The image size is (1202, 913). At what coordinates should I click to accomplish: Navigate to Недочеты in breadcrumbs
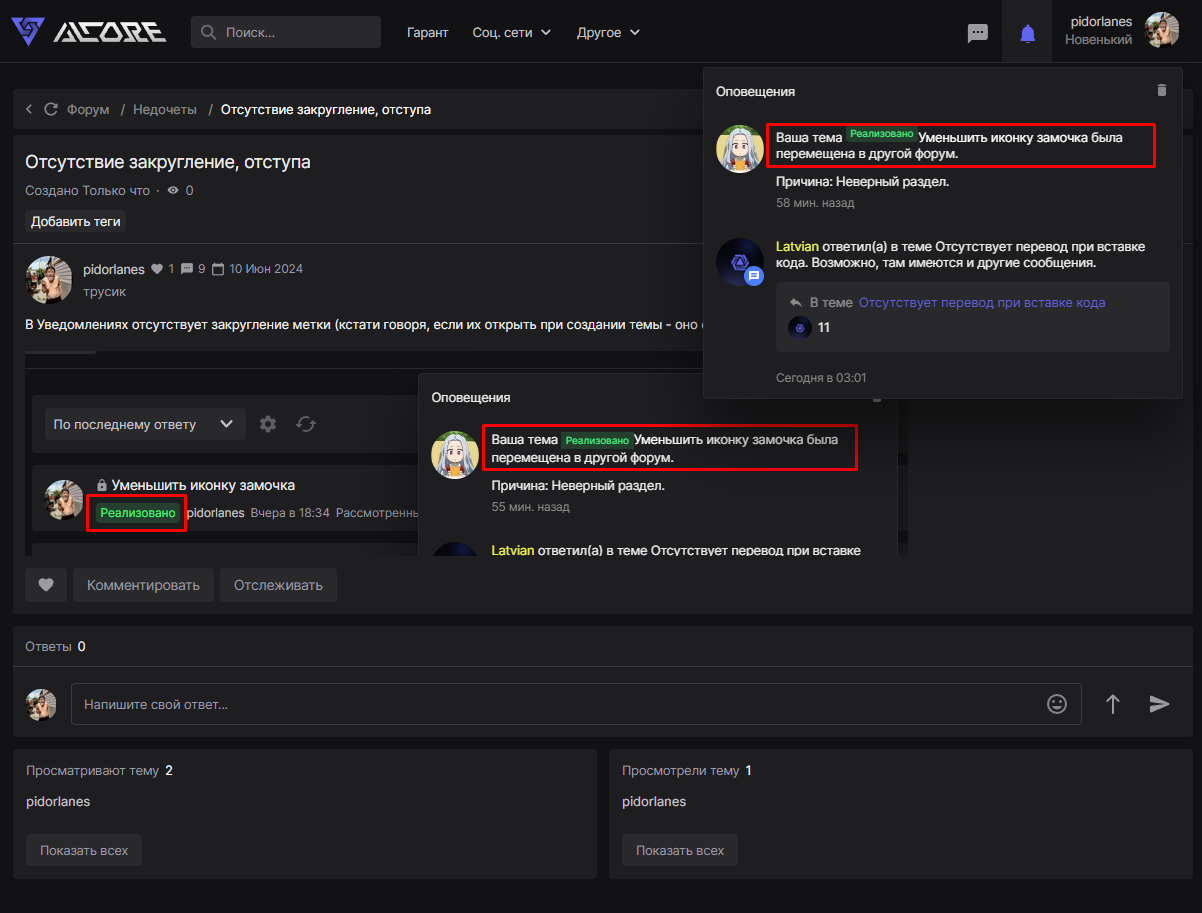[165, 109]
